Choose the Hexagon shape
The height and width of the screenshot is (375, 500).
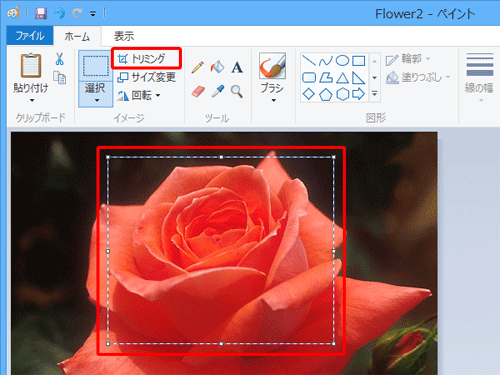pos(342,94)
